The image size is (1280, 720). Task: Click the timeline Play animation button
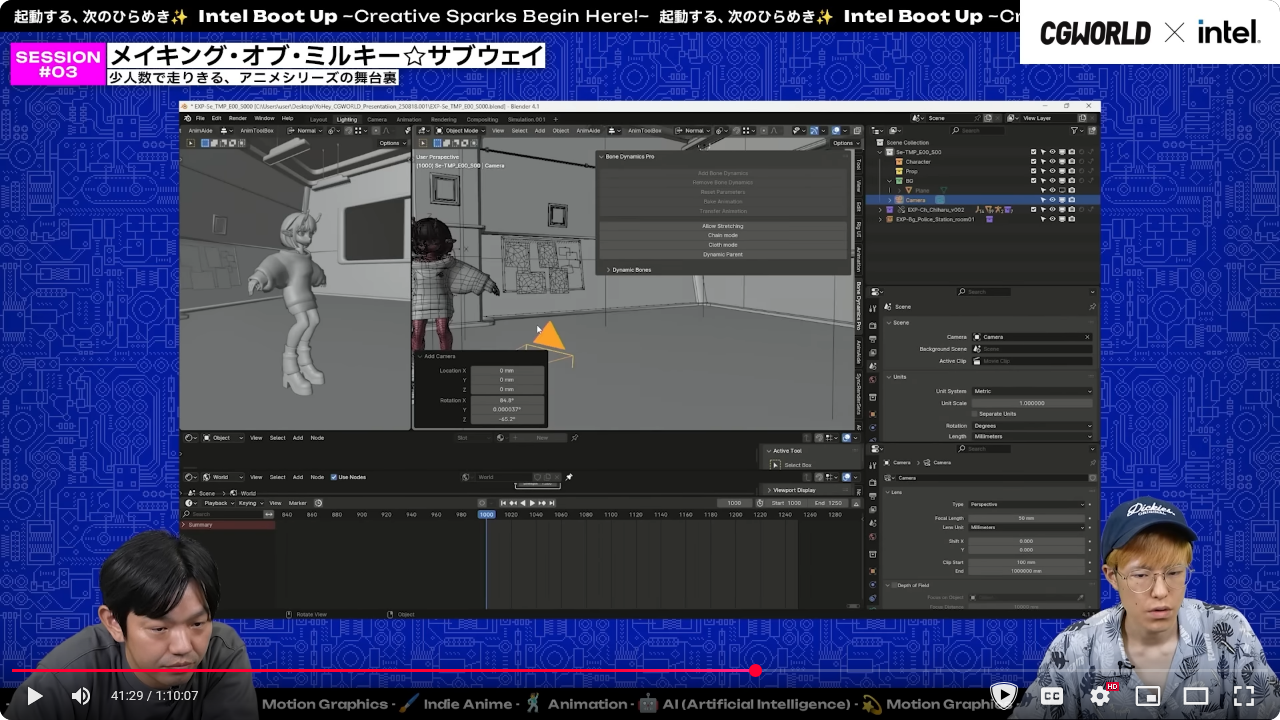tap(531, 503)
